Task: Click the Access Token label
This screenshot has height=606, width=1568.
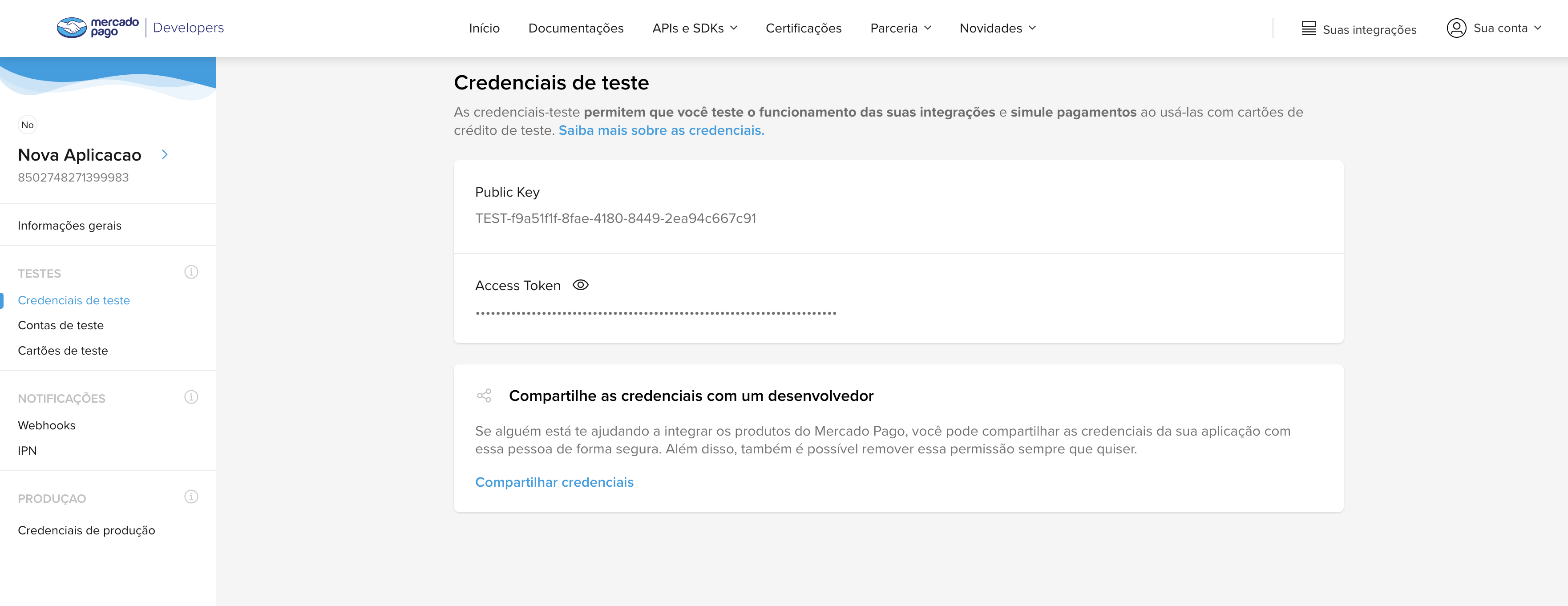Action: pos(517,286)
